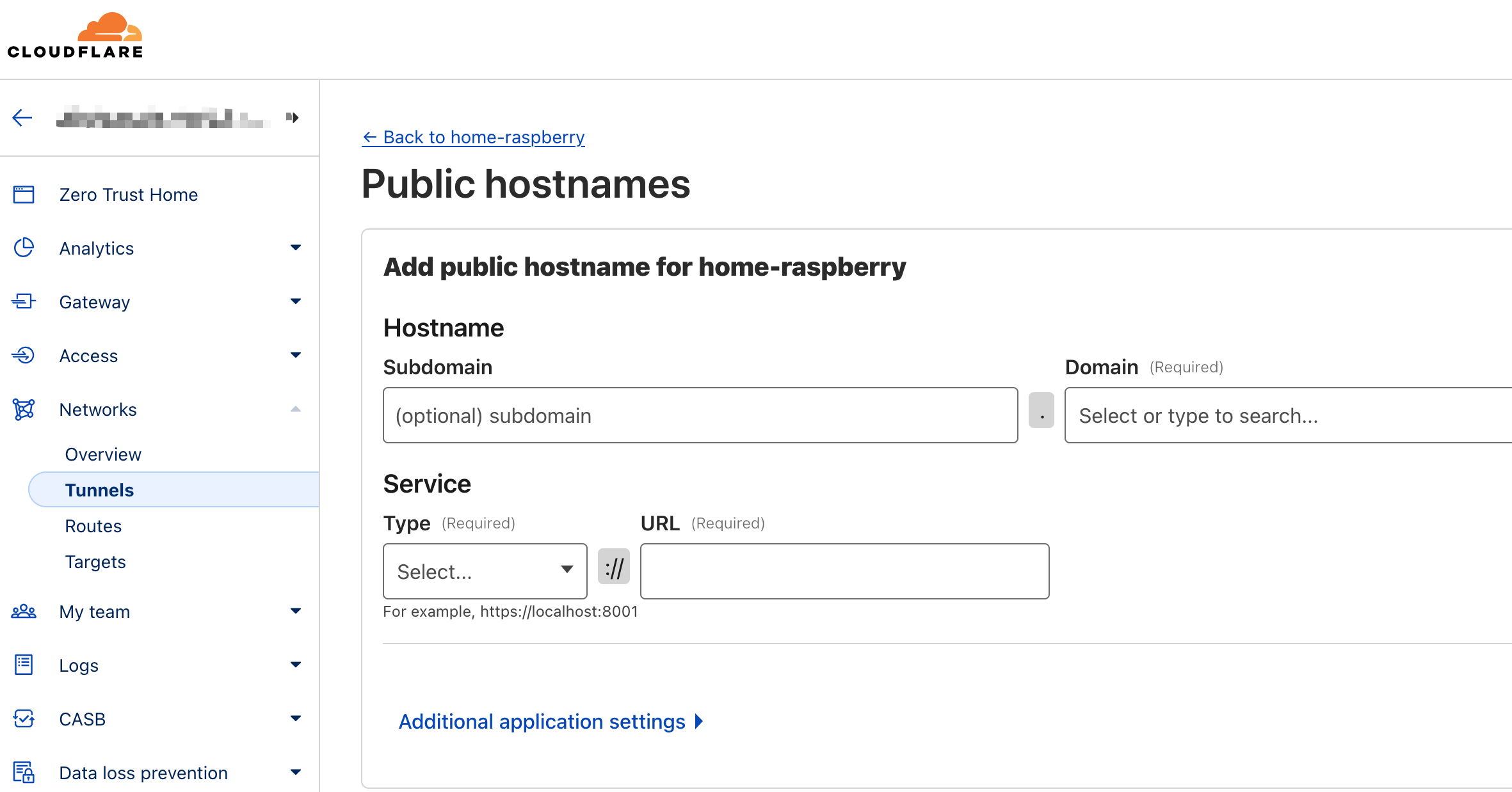Click the 'Public hostnames' heading
Viewport: 1512px width, 792px height.
(526, 184)
